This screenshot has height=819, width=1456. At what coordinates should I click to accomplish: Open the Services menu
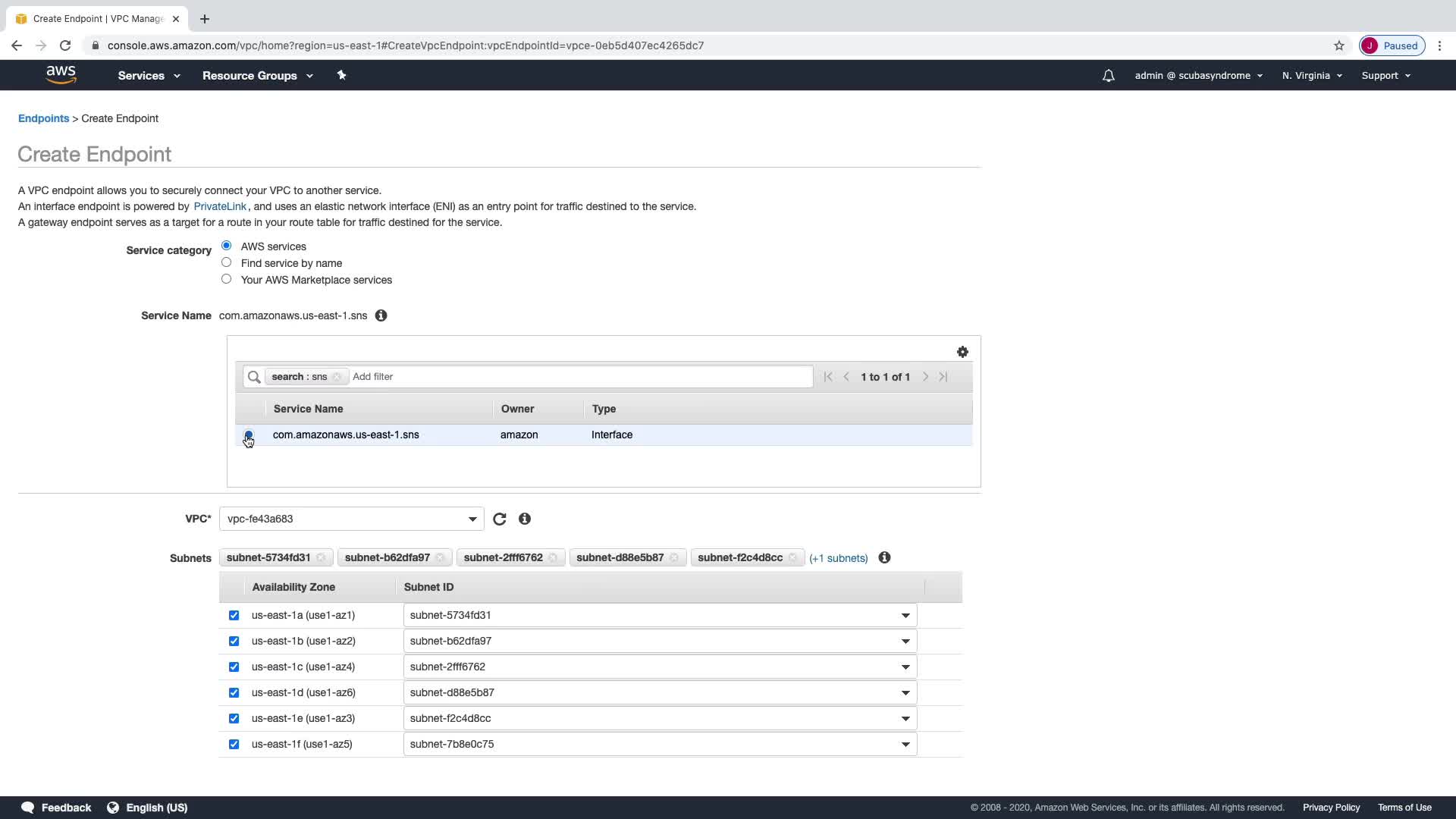149,76
